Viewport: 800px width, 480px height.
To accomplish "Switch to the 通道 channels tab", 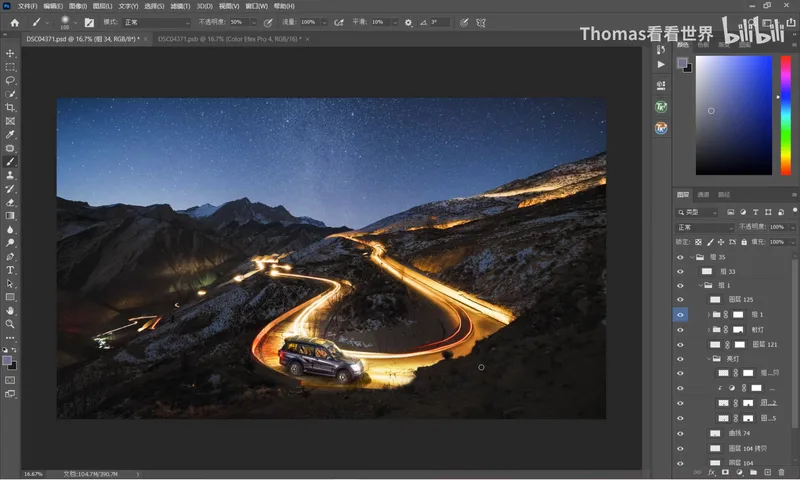I will tap(704, 194).
